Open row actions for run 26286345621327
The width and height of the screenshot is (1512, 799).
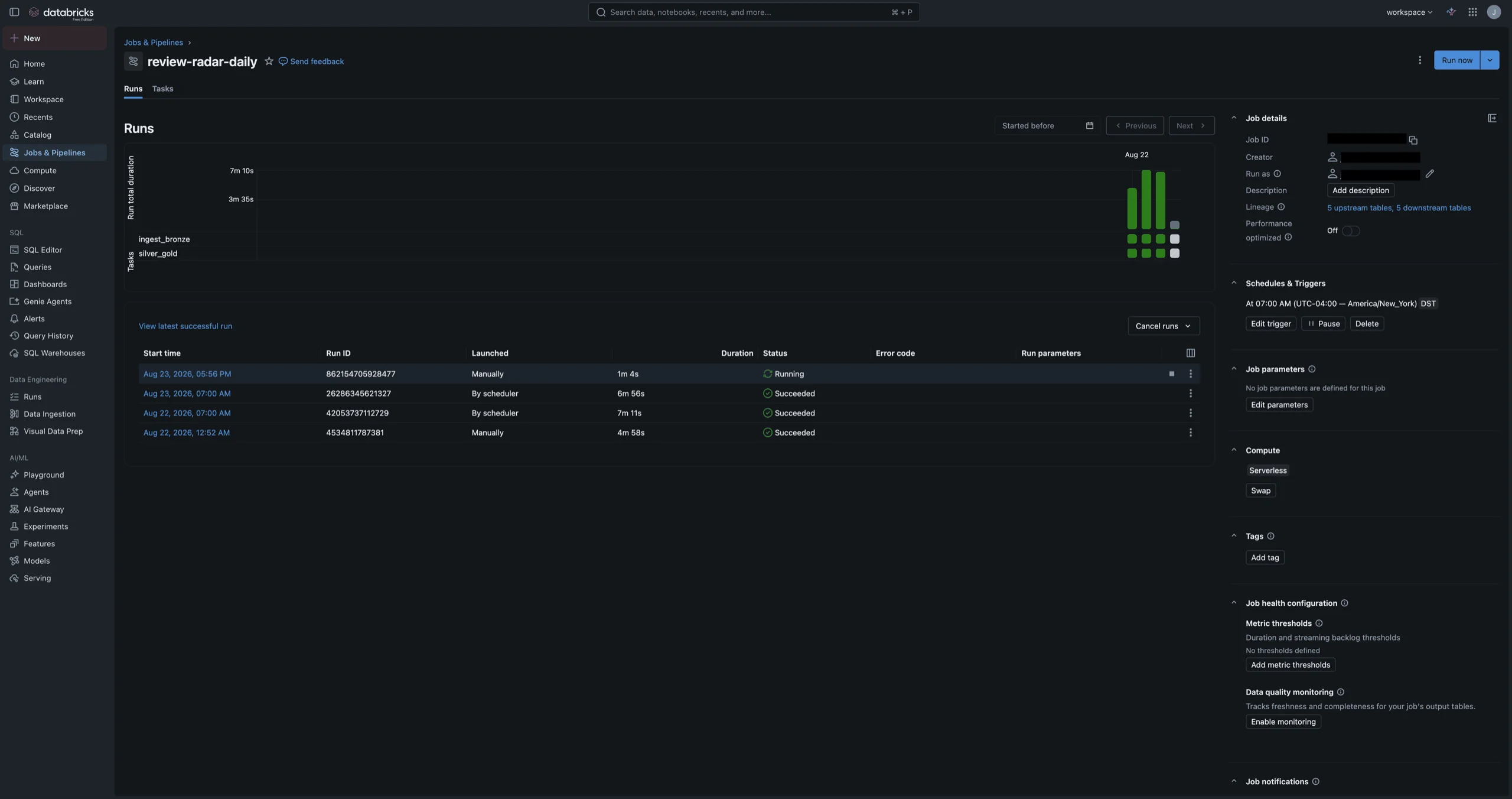1191,394
